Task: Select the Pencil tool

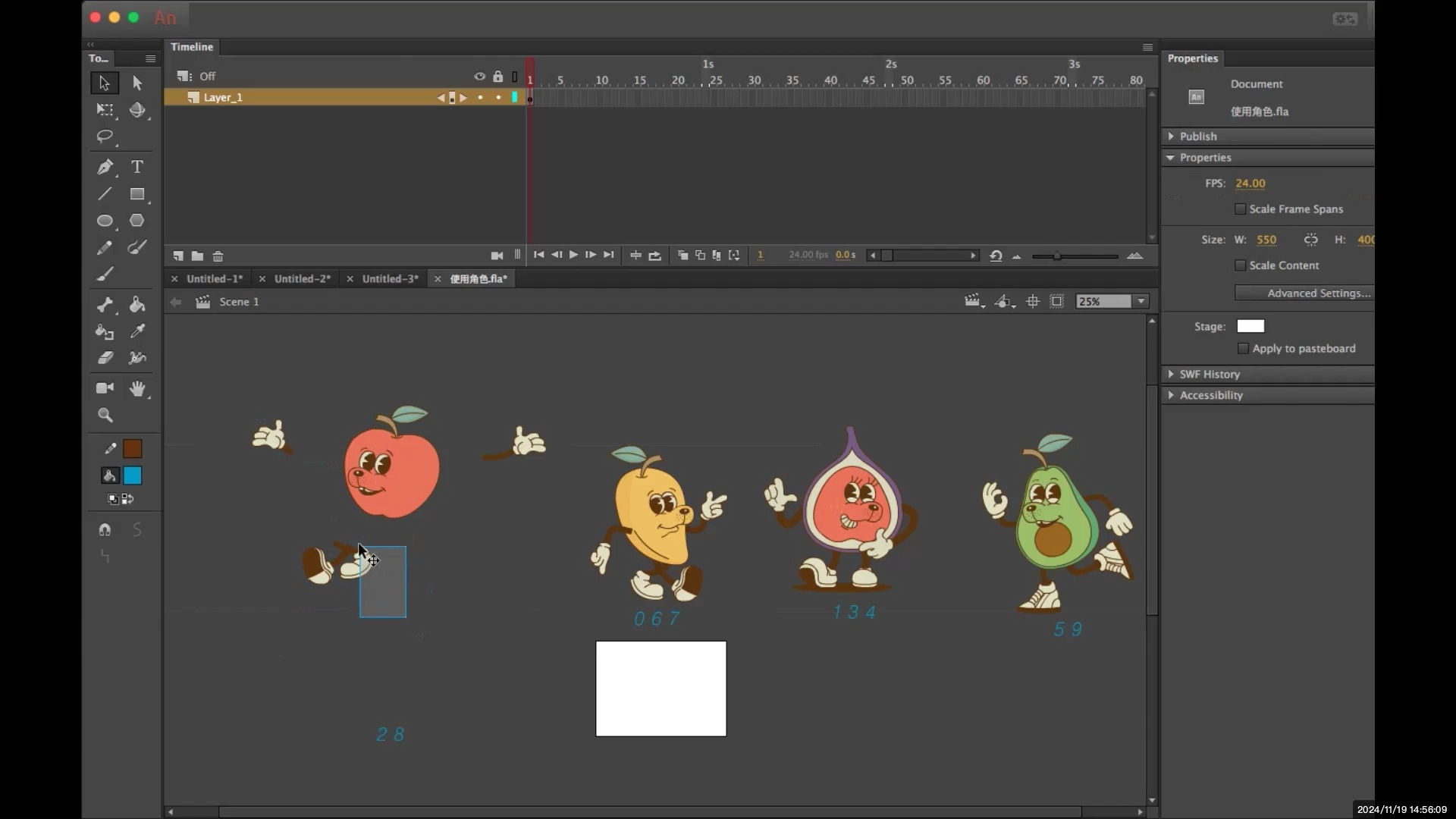Action: click(105, 248)
